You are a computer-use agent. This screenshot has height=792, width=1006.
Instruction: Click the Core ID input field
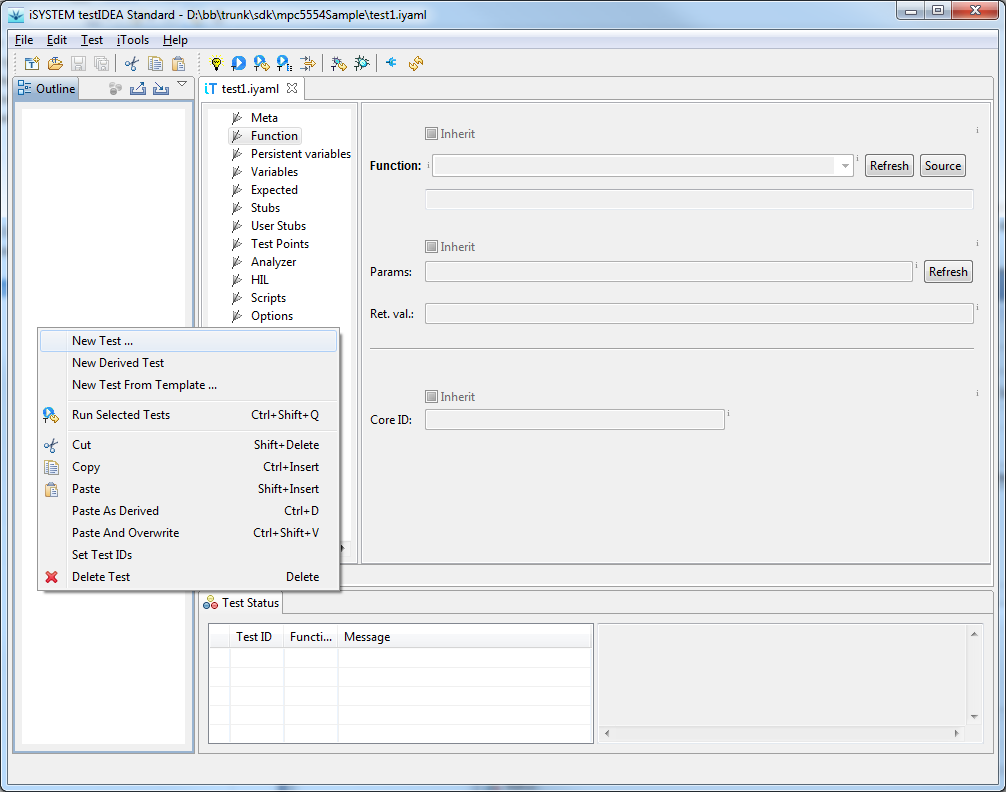pyautogui.click(x=574, y=419)
